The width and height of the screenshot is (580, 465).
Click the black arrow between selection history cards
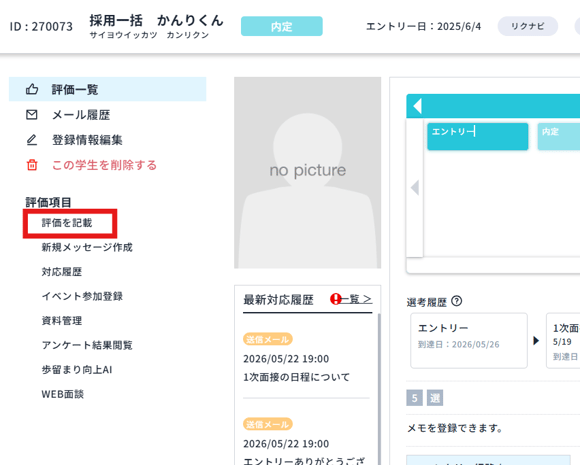coord(536,340)
